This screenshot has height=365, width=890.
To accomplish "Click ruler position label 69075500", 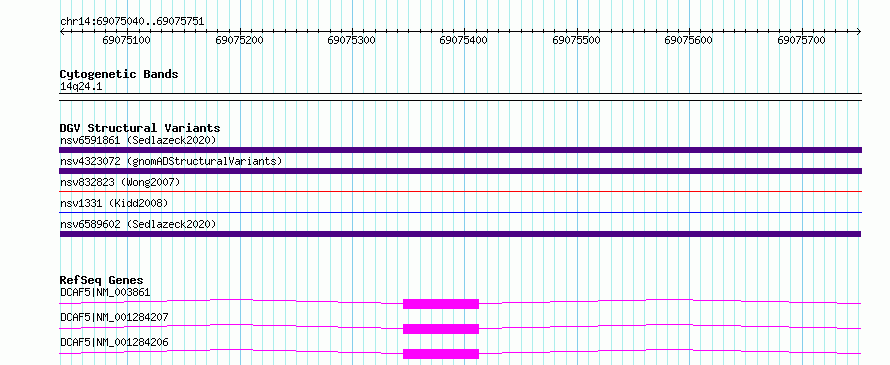I will [x=576, y=40].
